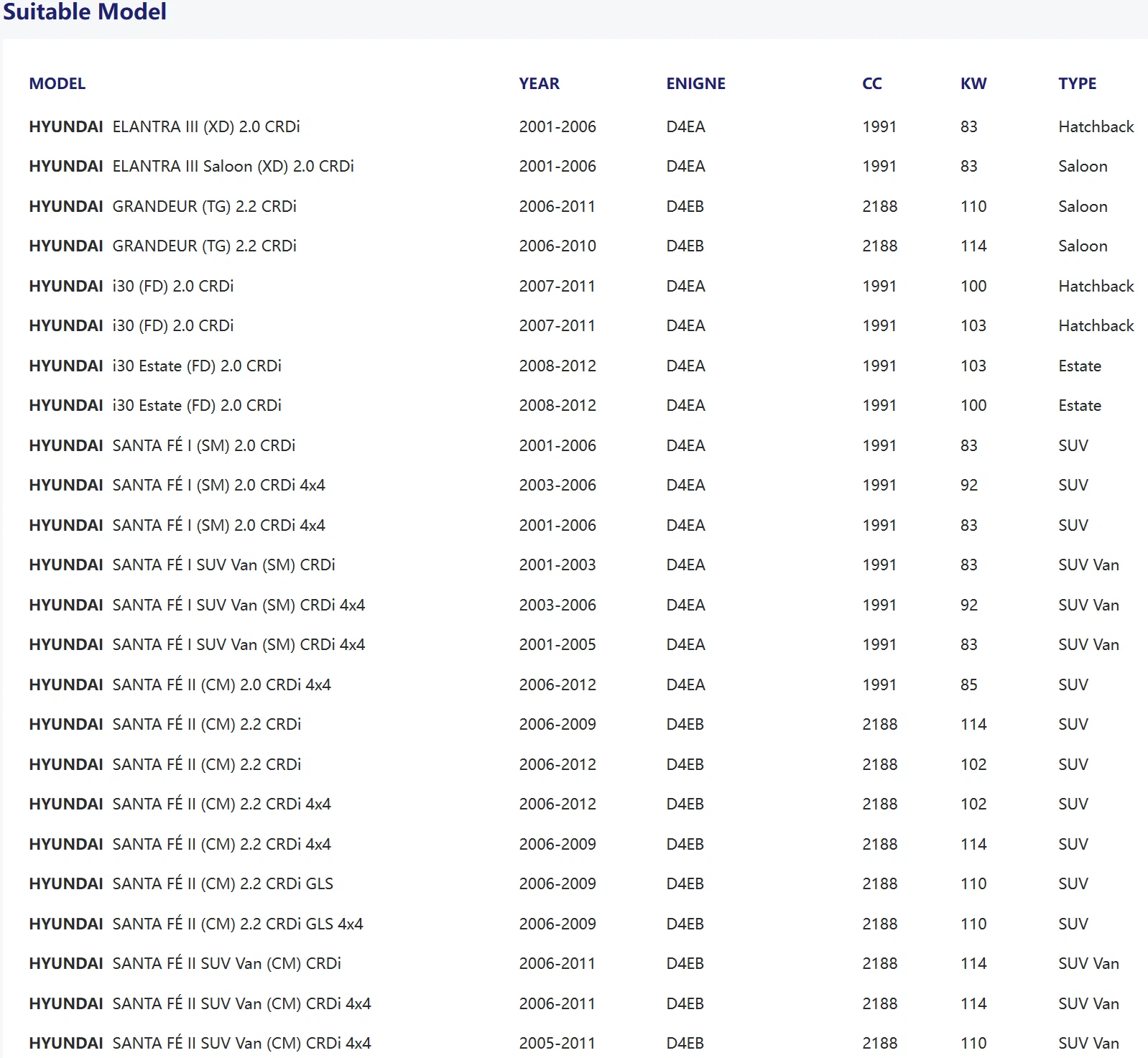Click "Hatchback" type in ELANTRA III (XD) row
Screen dimensions: 1148x1058
point(1096,127)
